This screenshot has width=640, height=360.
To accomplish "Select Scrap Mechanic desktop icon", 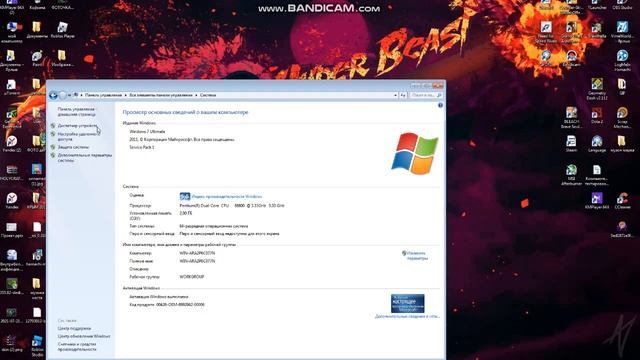I will pos(622,118).
